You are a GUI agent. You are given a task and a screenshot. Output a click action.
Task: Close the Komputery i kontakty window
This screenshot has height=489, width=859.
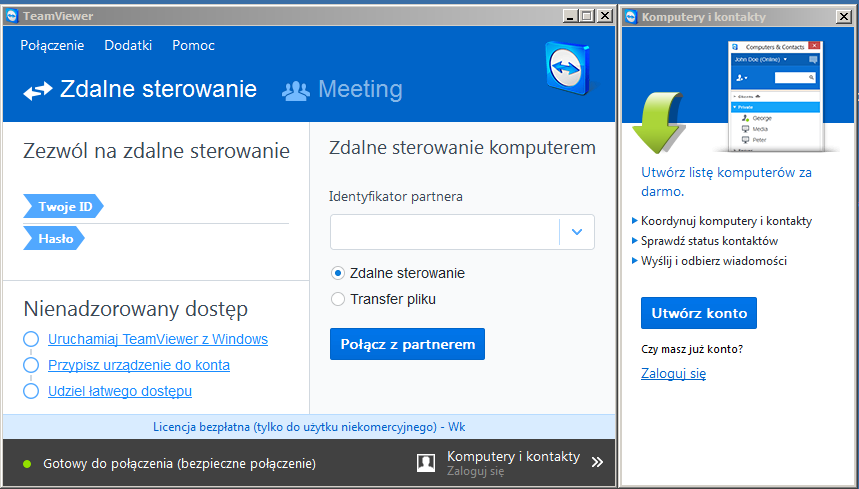click(844, 16)
